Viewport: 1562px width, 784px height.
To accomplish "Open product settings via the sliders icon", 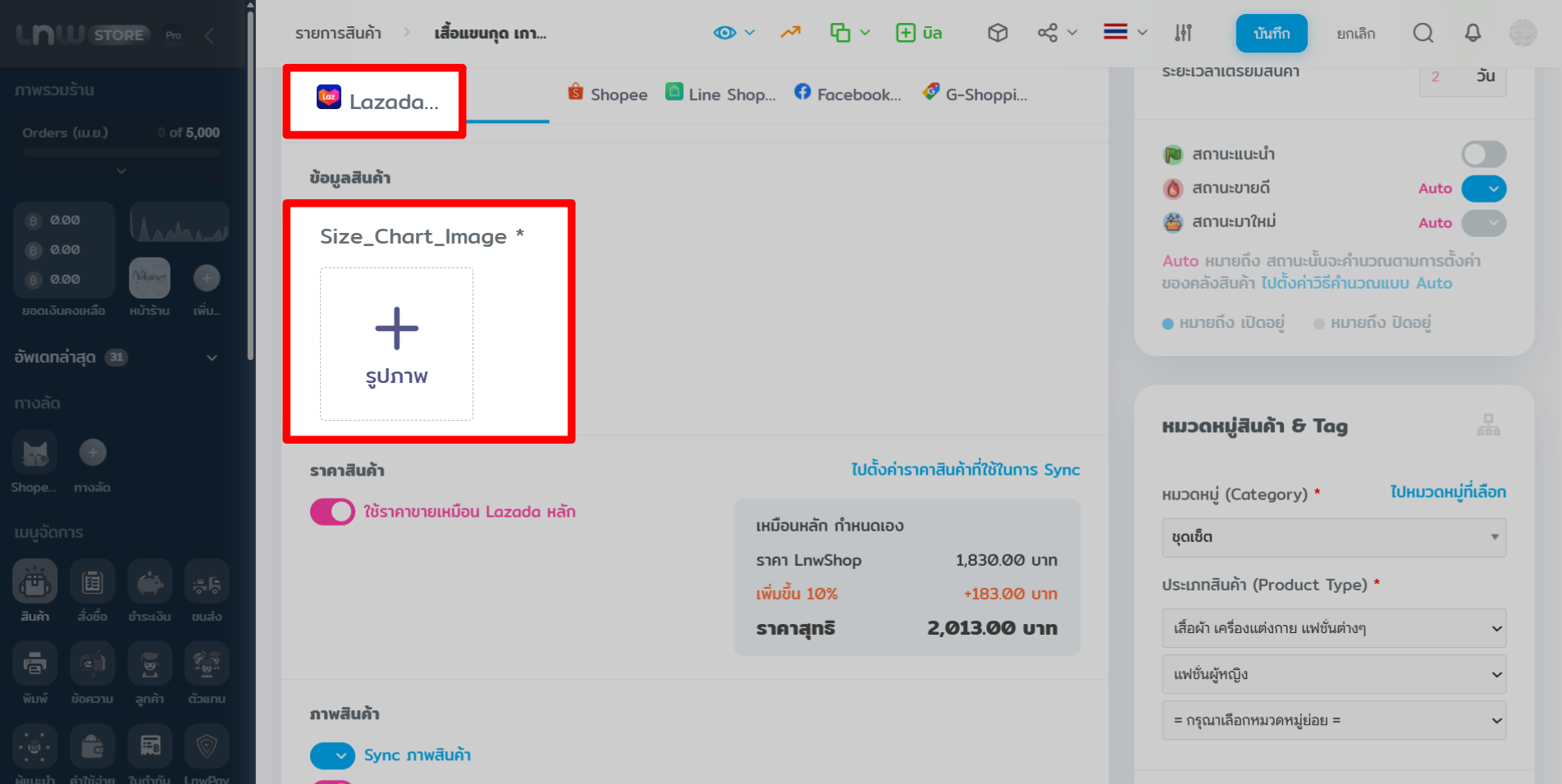I will [1183, 33].
